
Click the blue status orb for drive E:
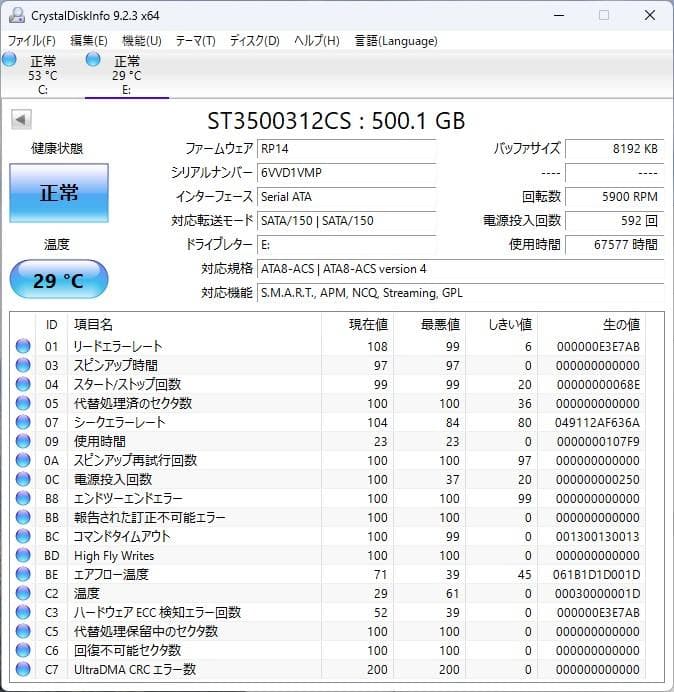point(93,60)
